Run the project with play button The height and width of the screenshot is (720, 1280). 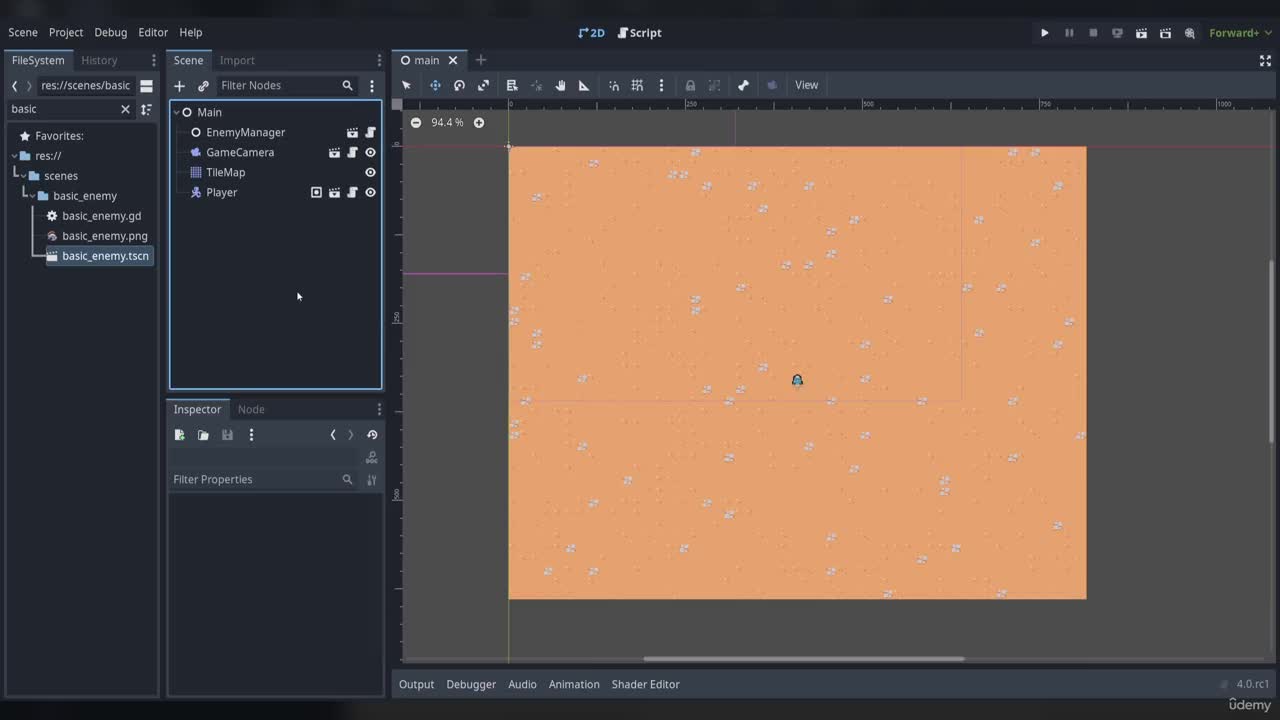(x=1045, y=33)
